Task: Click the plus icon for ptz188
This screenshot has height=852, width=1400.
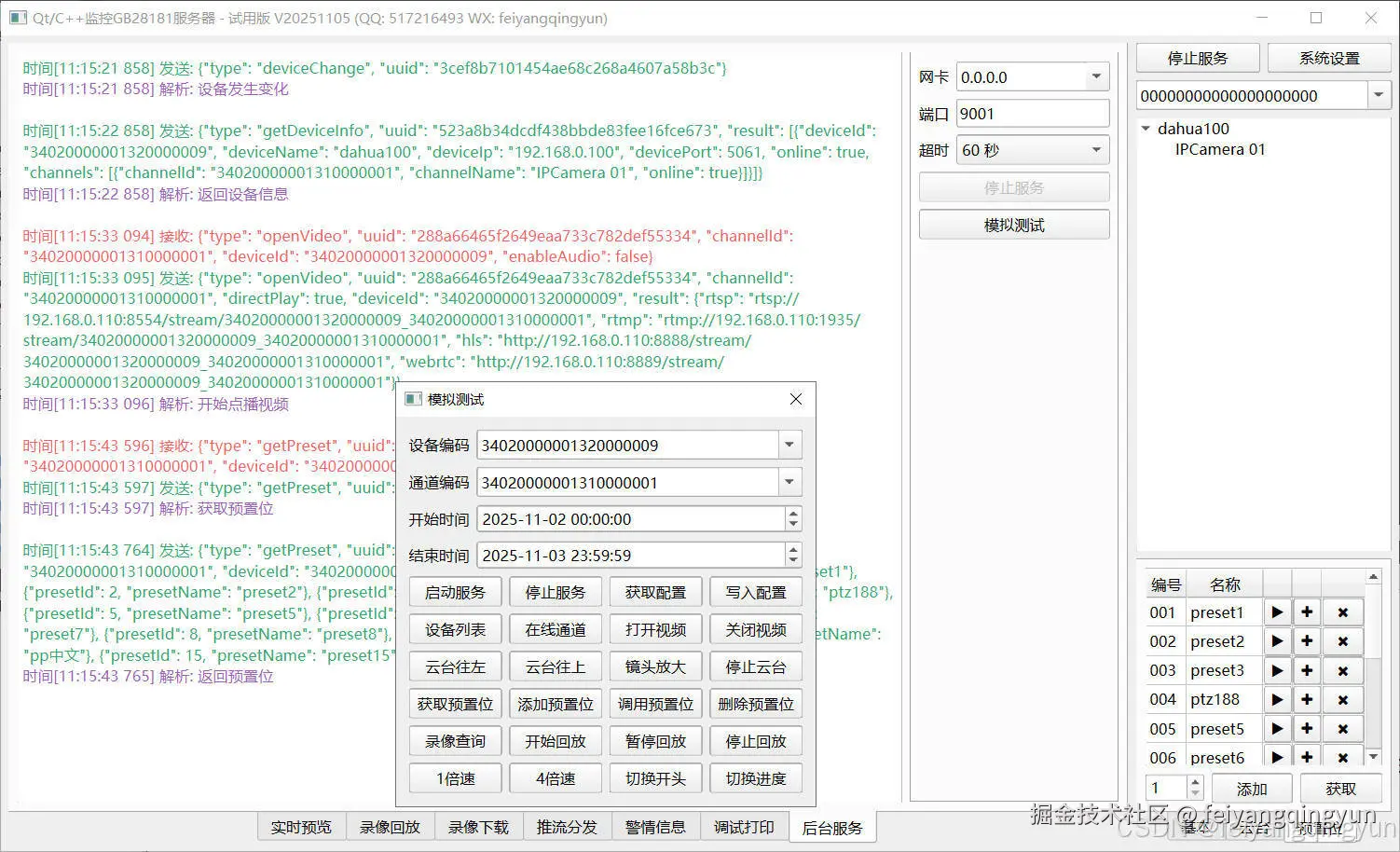Action: (1307, 699)
